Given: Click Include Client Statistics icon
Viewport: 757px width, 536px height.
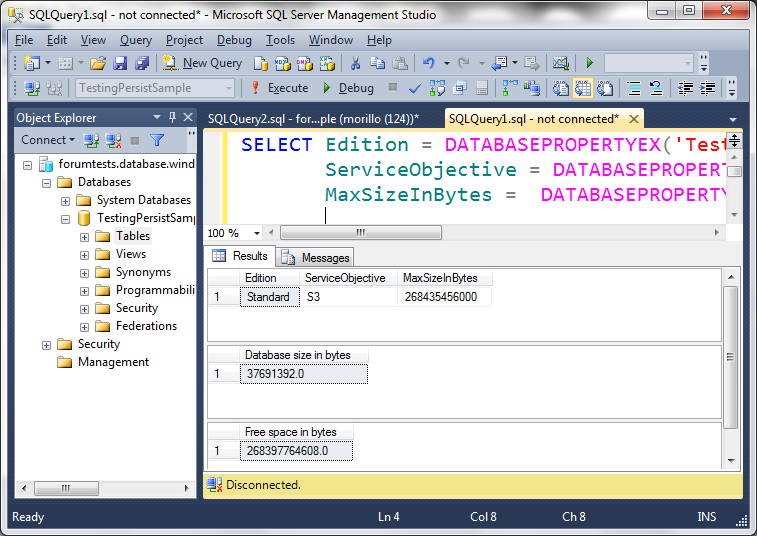Looking at the screenshot, I should point(532,88).
